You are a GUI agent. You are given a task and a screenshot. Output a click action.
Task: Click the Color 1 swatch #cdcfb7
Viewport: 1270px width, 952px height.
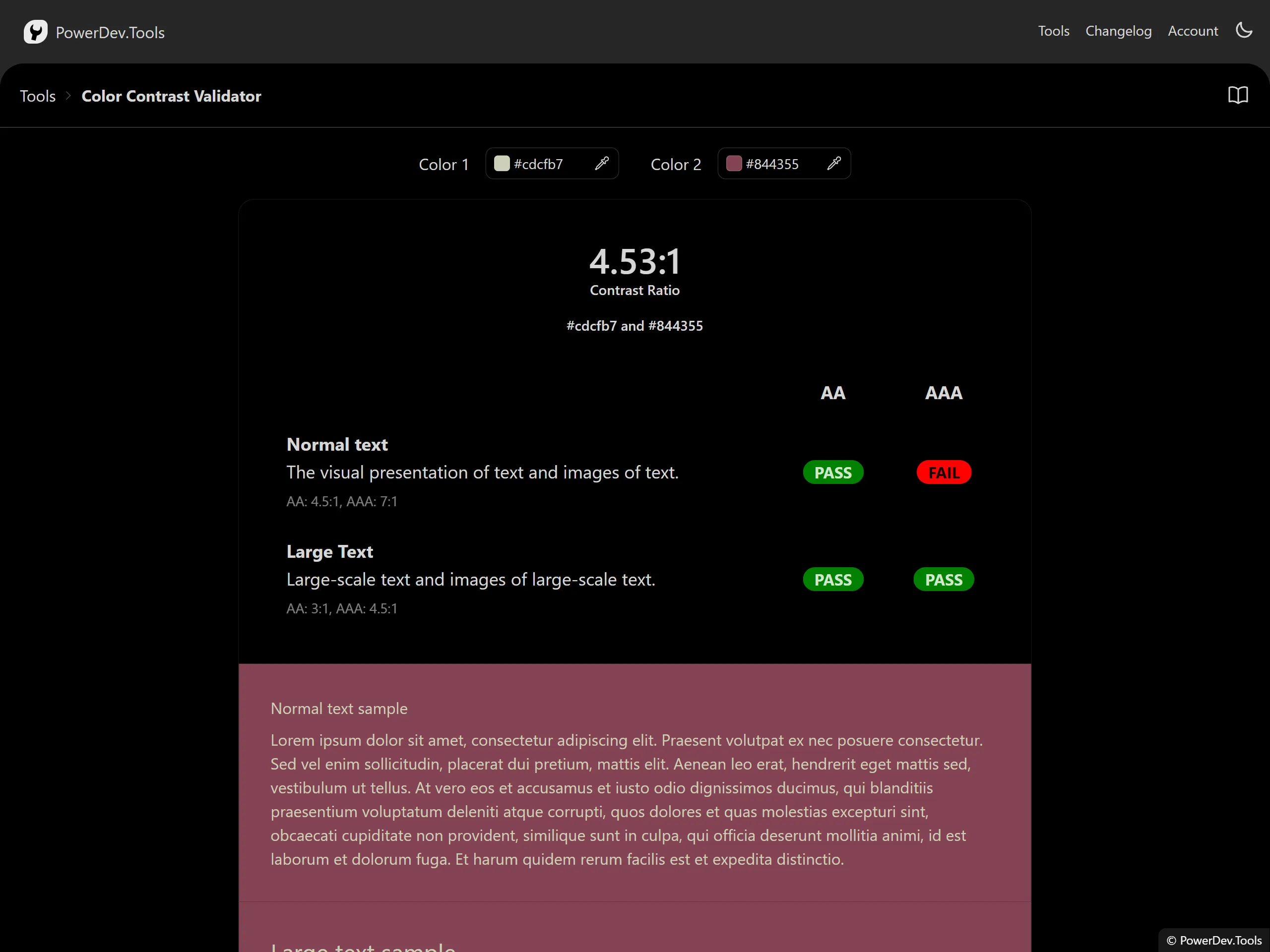(502, 164)
